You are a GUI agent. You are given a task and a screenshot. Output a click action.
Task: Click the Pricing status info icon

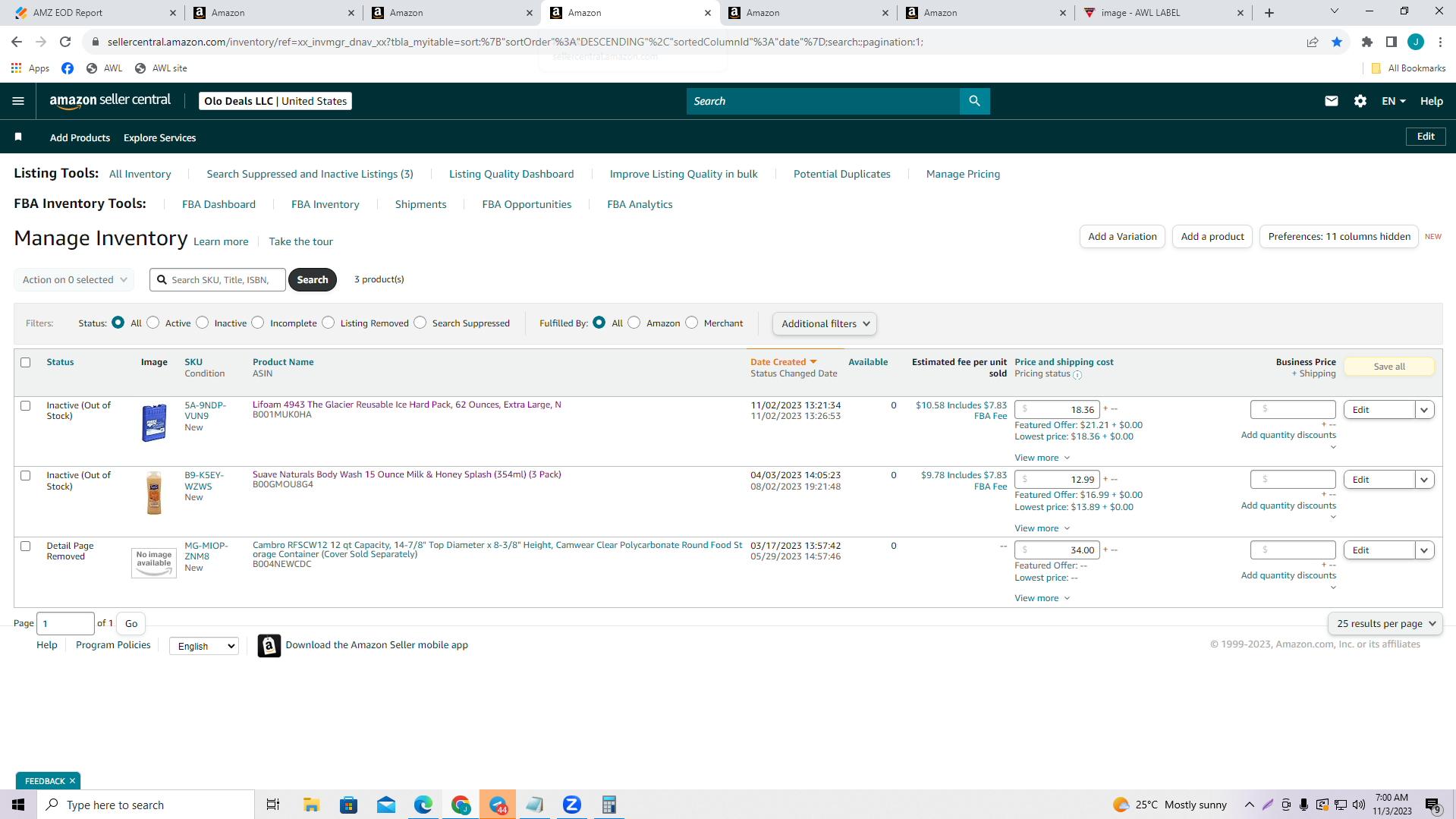pos(1077,374)
